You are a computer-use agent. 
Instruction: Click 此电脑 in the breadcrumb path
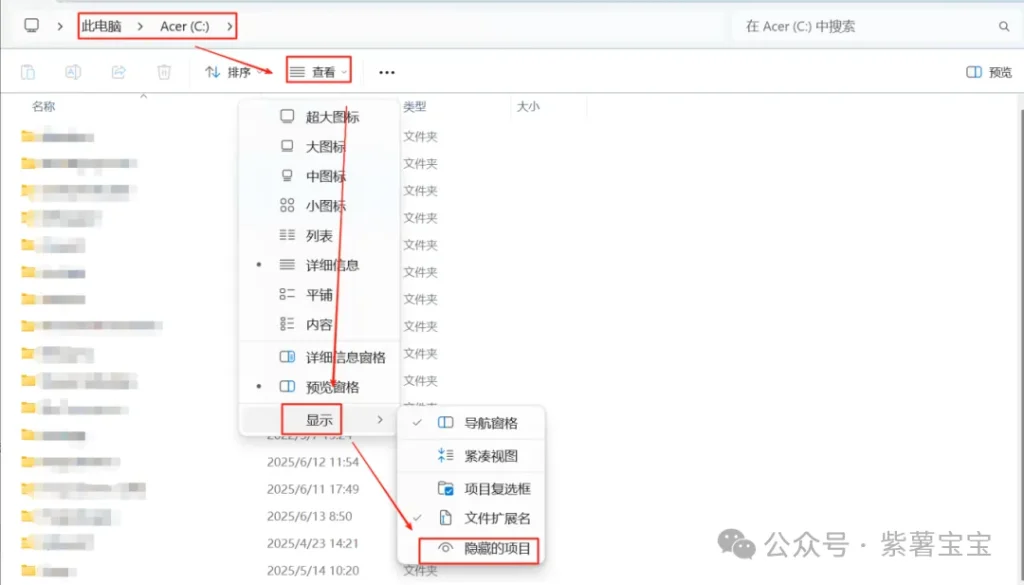tap(101, 26)
